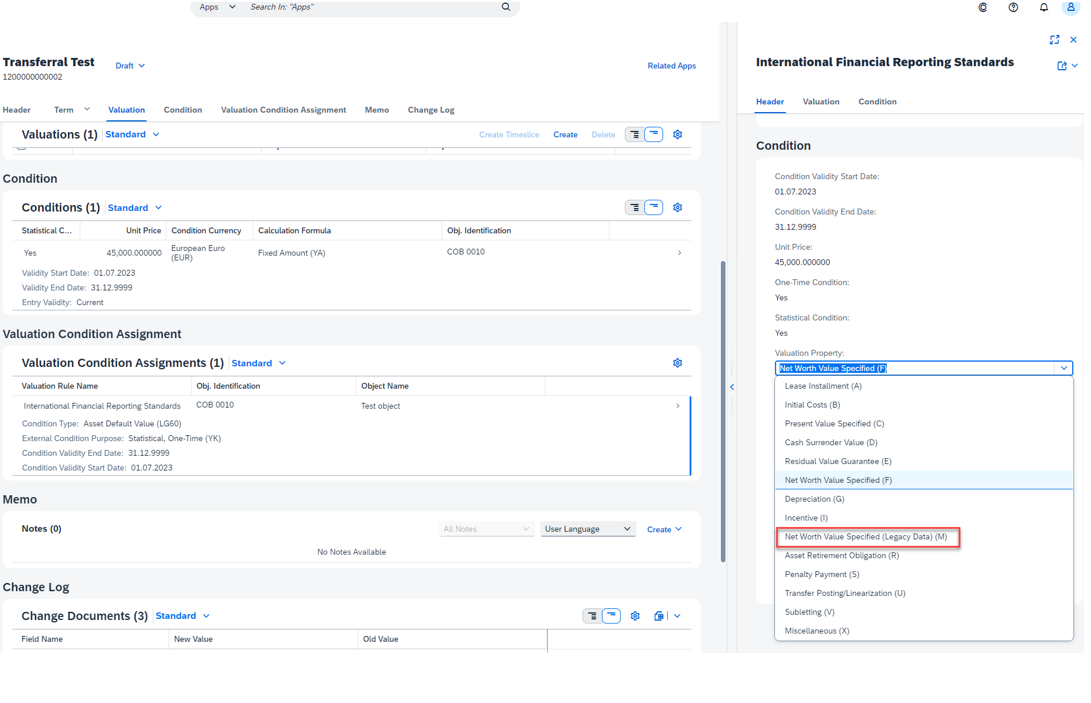Screen dimensions: 1091x703
Task: Open the Valuation Condition Assignment tab
Action: [x=283, y=110]
